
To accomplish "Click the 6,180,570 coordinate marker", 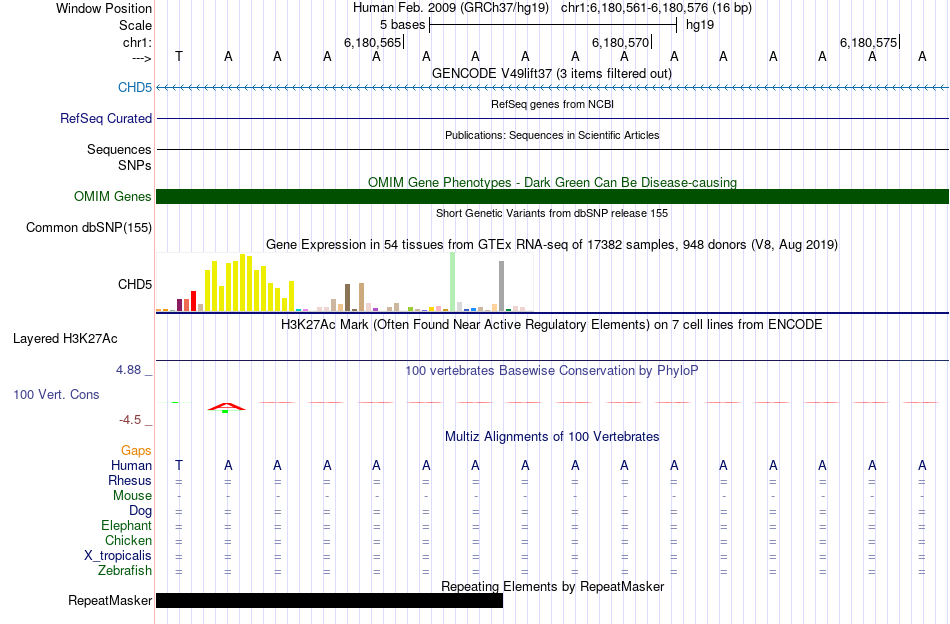I will coord(620,42).
